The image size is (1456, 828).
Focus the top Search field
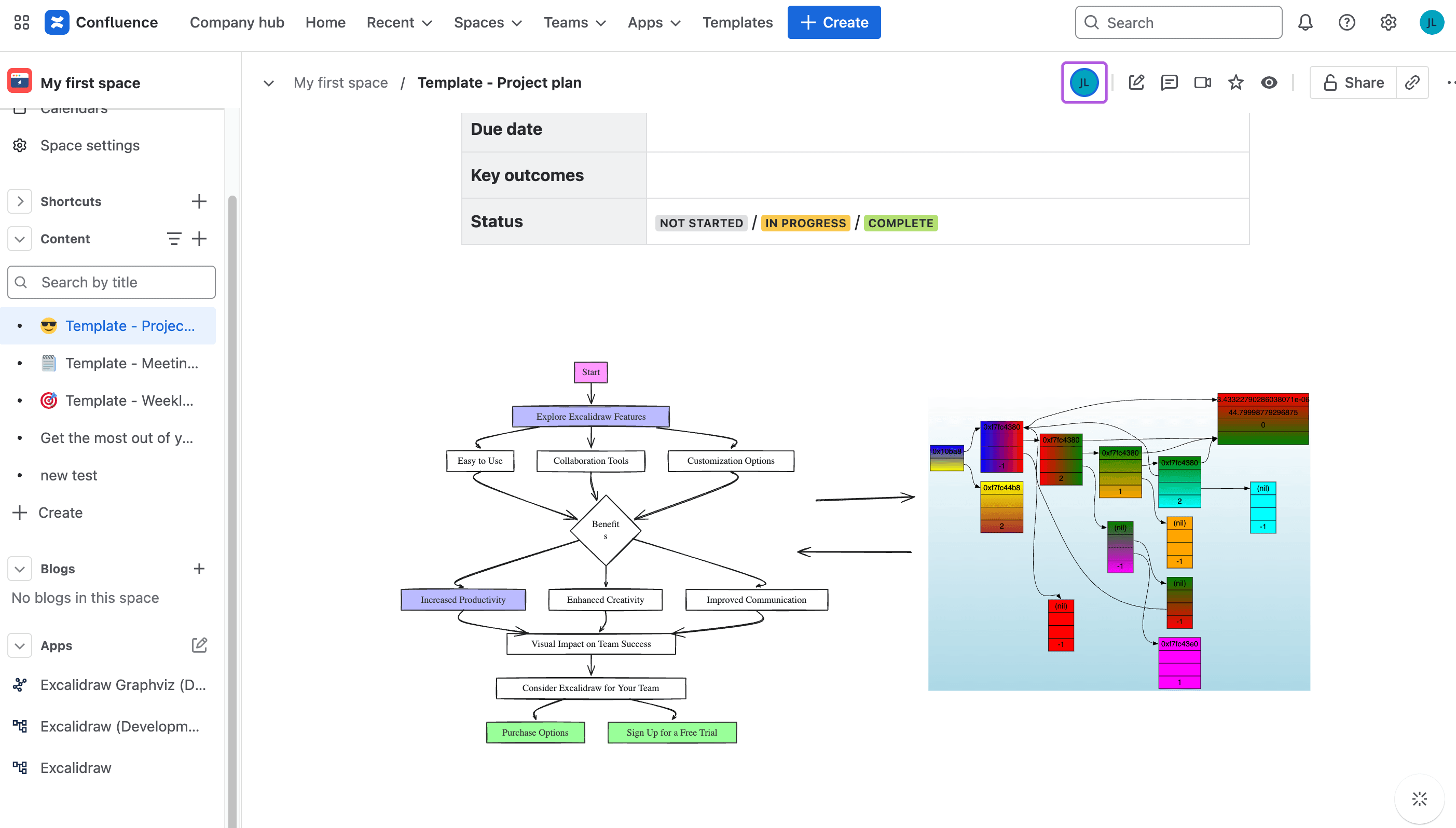pyautogui.click(x=1178, y=22)
